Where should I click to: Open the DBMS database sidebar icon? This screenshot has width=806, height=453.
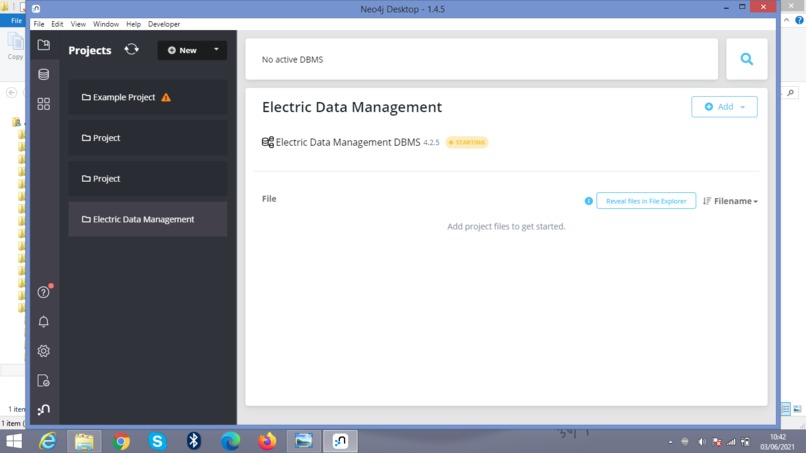(x=44, y=75)
